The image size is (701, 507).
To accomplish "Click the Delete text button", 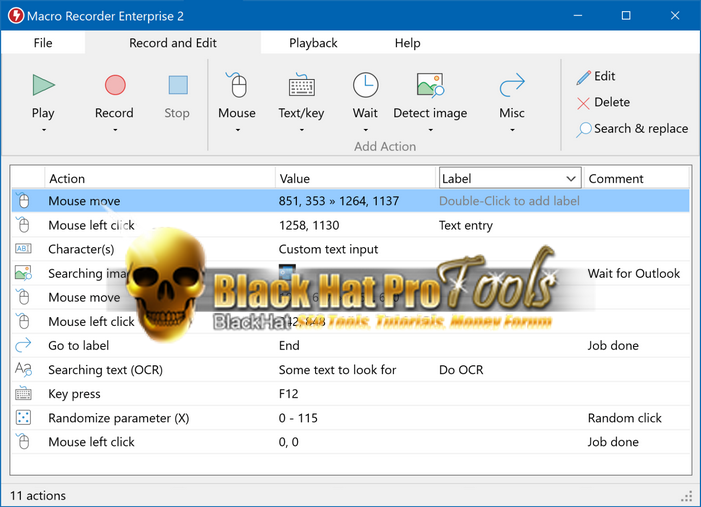I will (x=612, y=102).
